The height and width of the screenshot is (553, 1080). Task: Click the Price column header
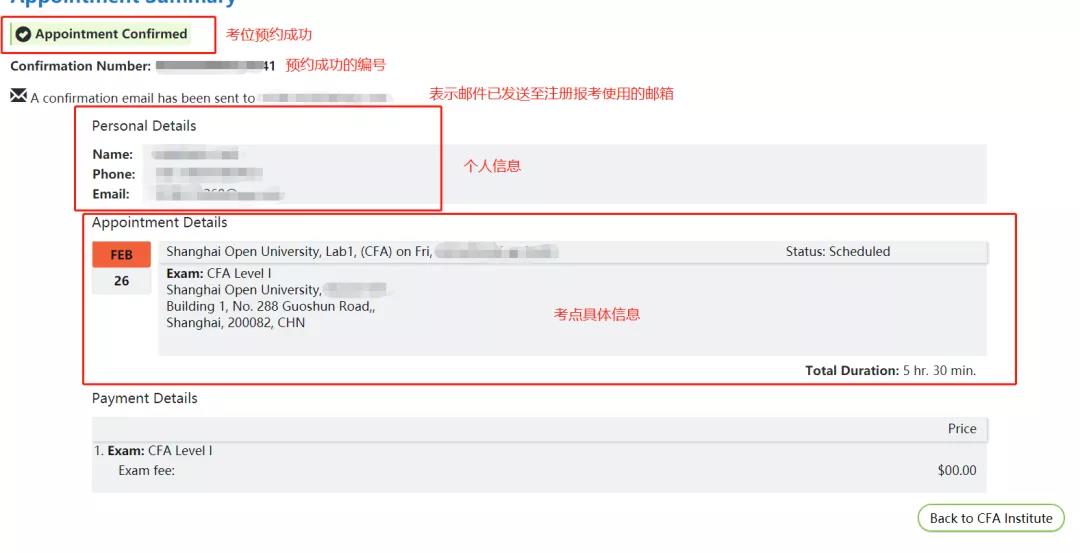(962, 428)
